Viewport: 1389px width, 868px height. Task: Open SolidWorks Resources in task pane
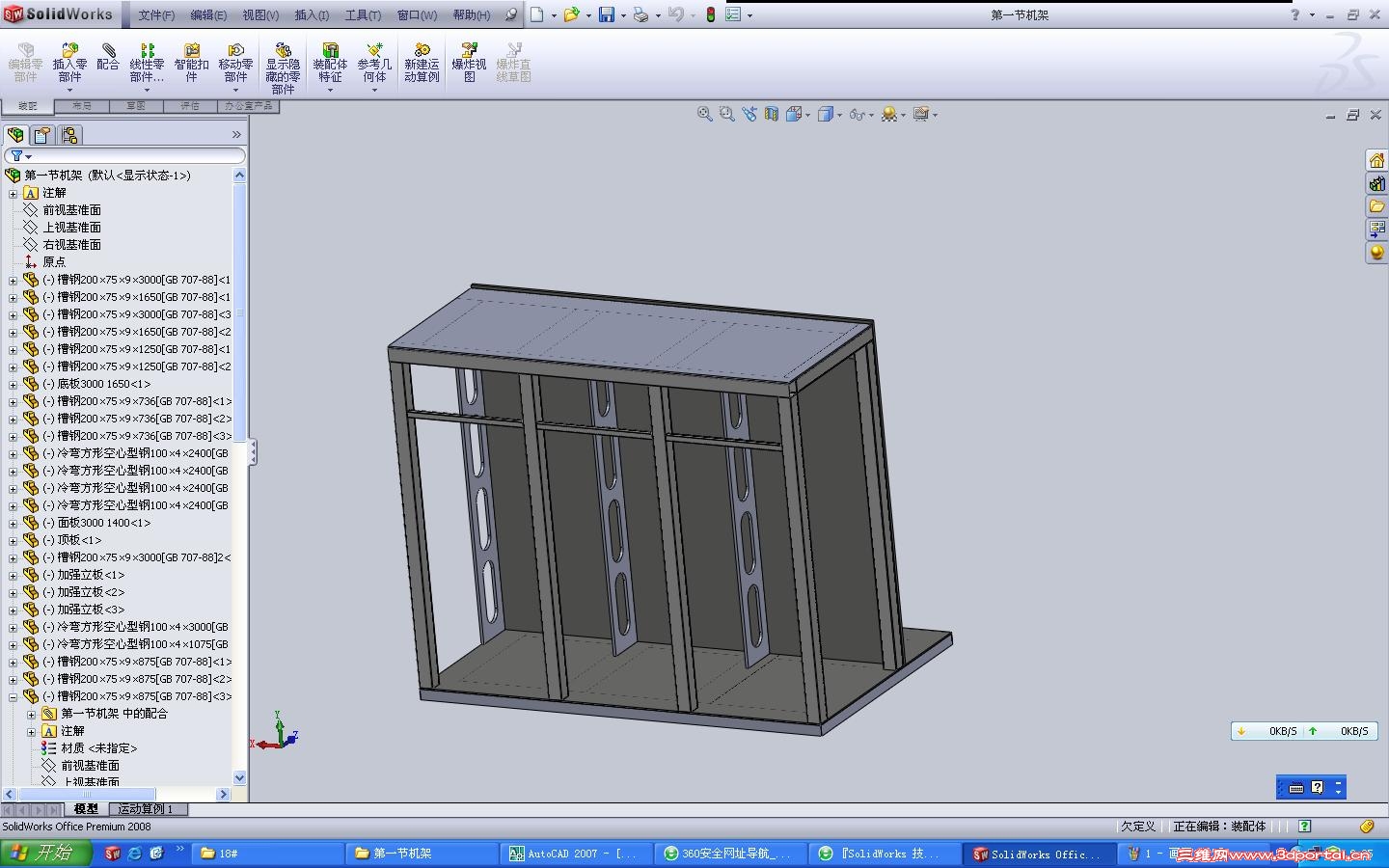[1376, 160]
